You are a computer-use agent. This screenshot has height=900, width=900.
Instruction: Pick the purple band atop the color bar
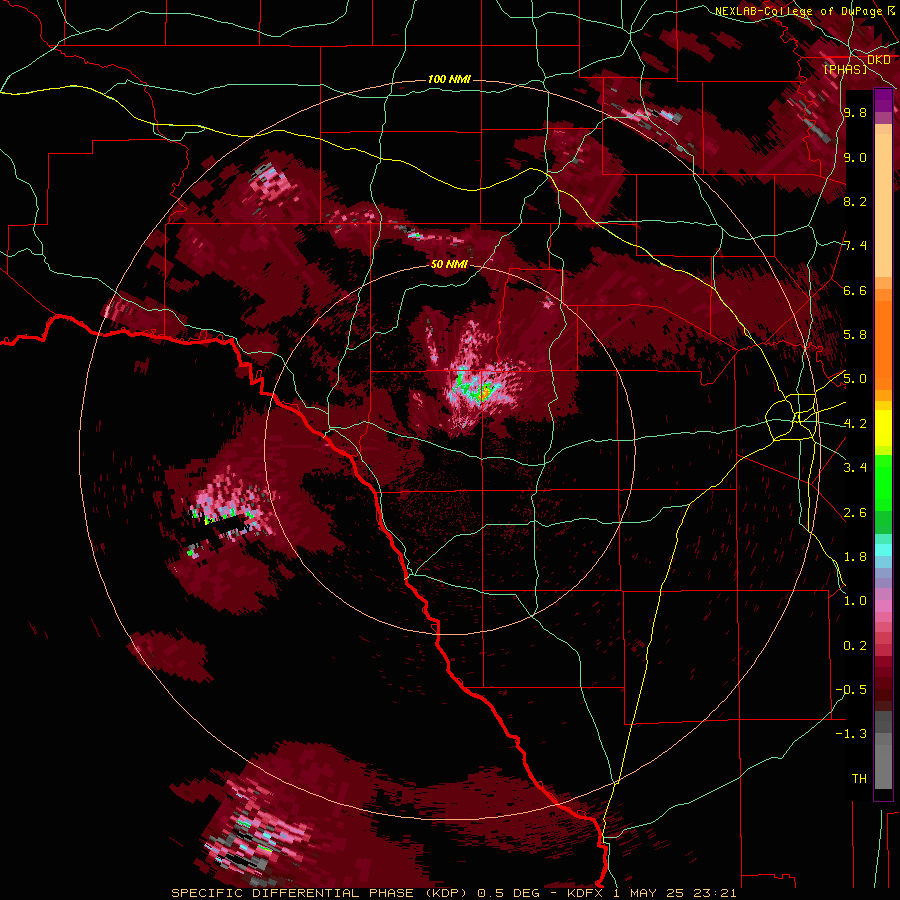883,100
